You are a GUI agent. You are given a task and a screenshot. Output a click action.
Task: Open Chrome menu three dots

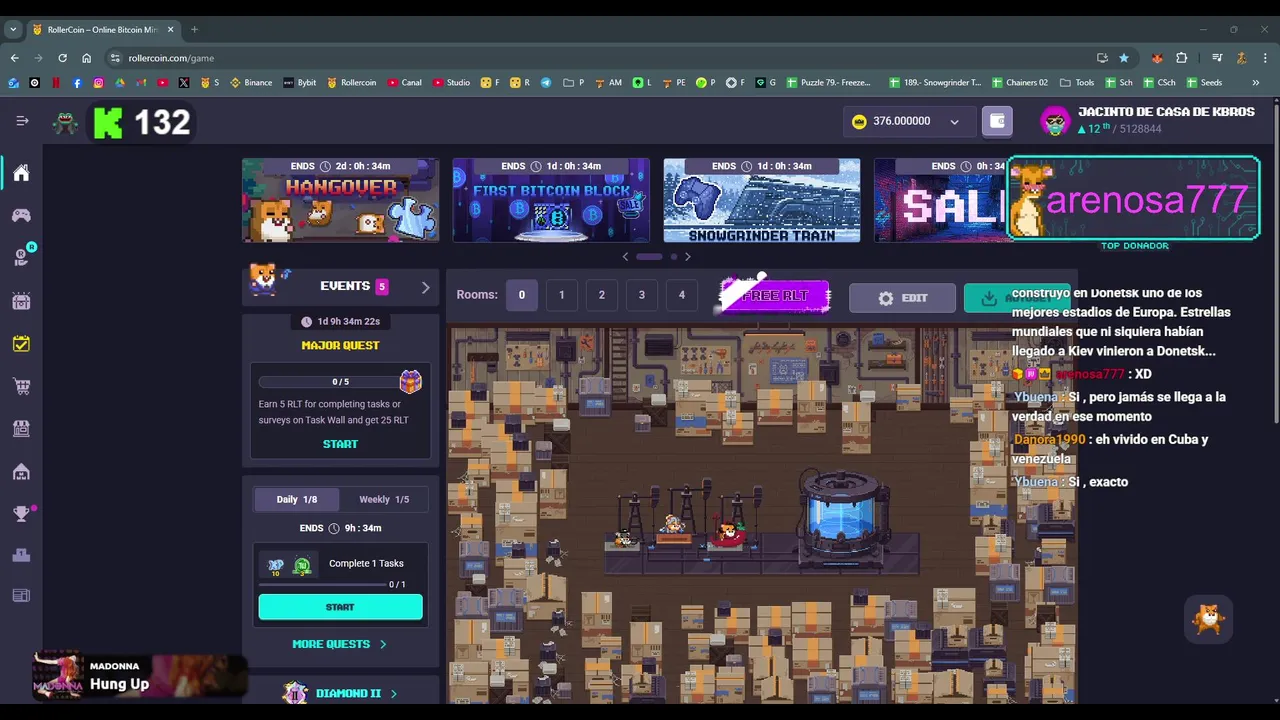pyautogui.click(x=1266, y=58)
